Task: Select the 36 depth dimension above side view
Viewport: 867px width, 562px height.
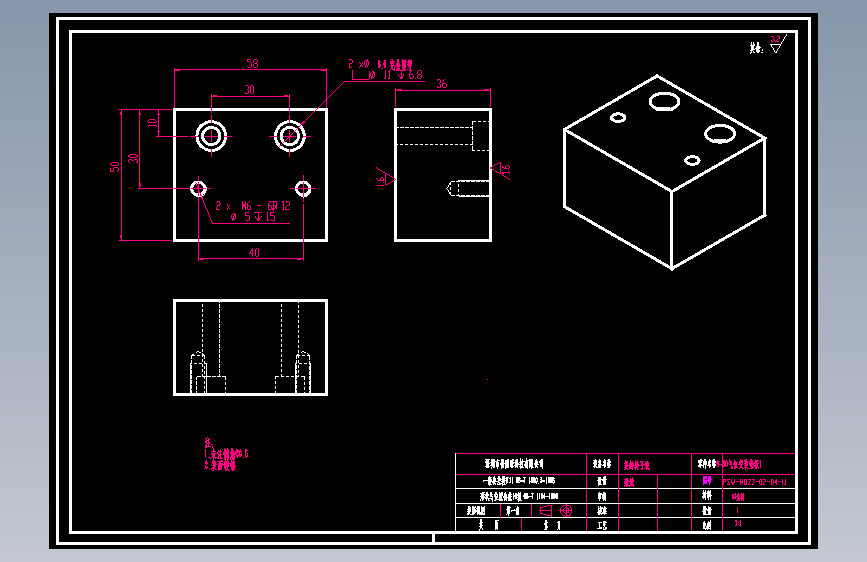Action: 441,84
